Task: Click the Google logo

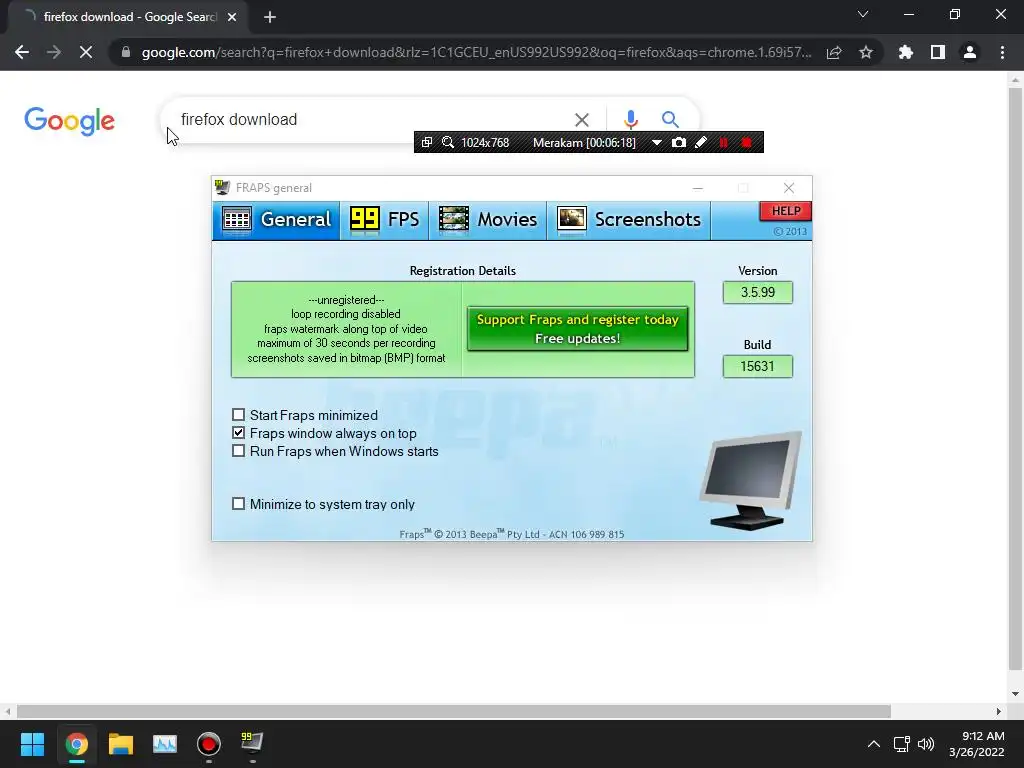Action: coord(69,121)
